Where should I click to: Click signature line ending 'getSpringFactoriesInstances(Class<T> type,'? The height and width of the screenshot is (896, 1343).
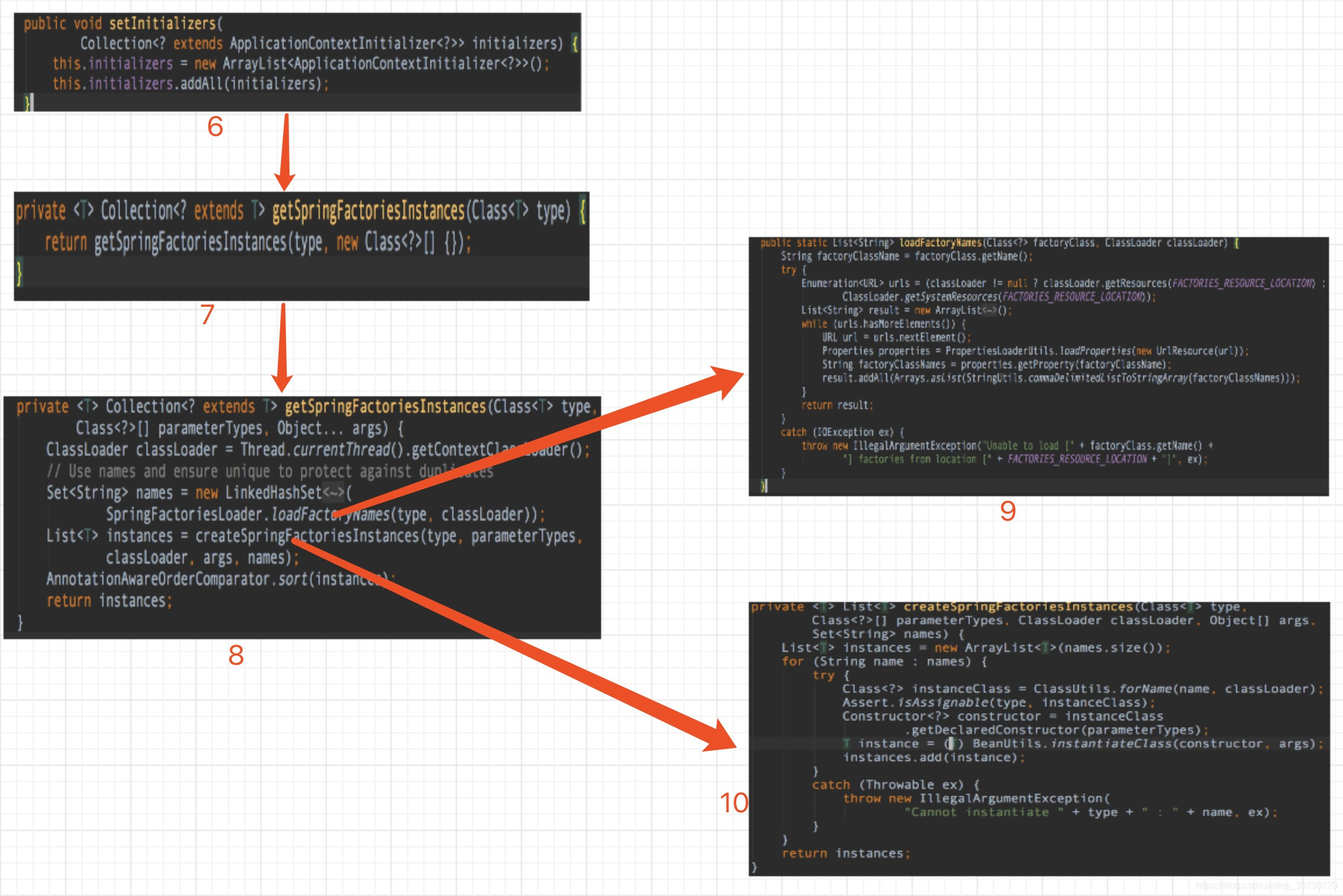[x=307, y=406]
